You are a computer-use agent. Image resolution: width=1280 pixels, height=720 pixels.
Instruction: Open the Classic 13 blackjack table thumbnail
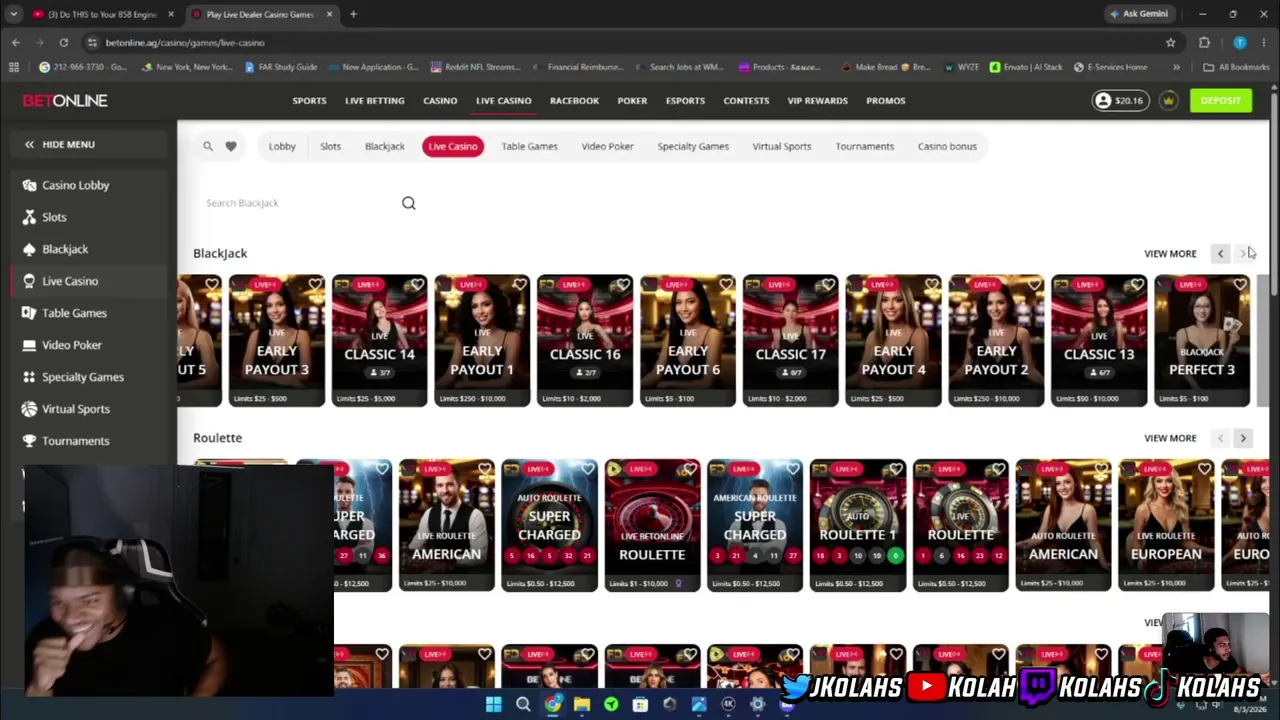coord(1099,341)
